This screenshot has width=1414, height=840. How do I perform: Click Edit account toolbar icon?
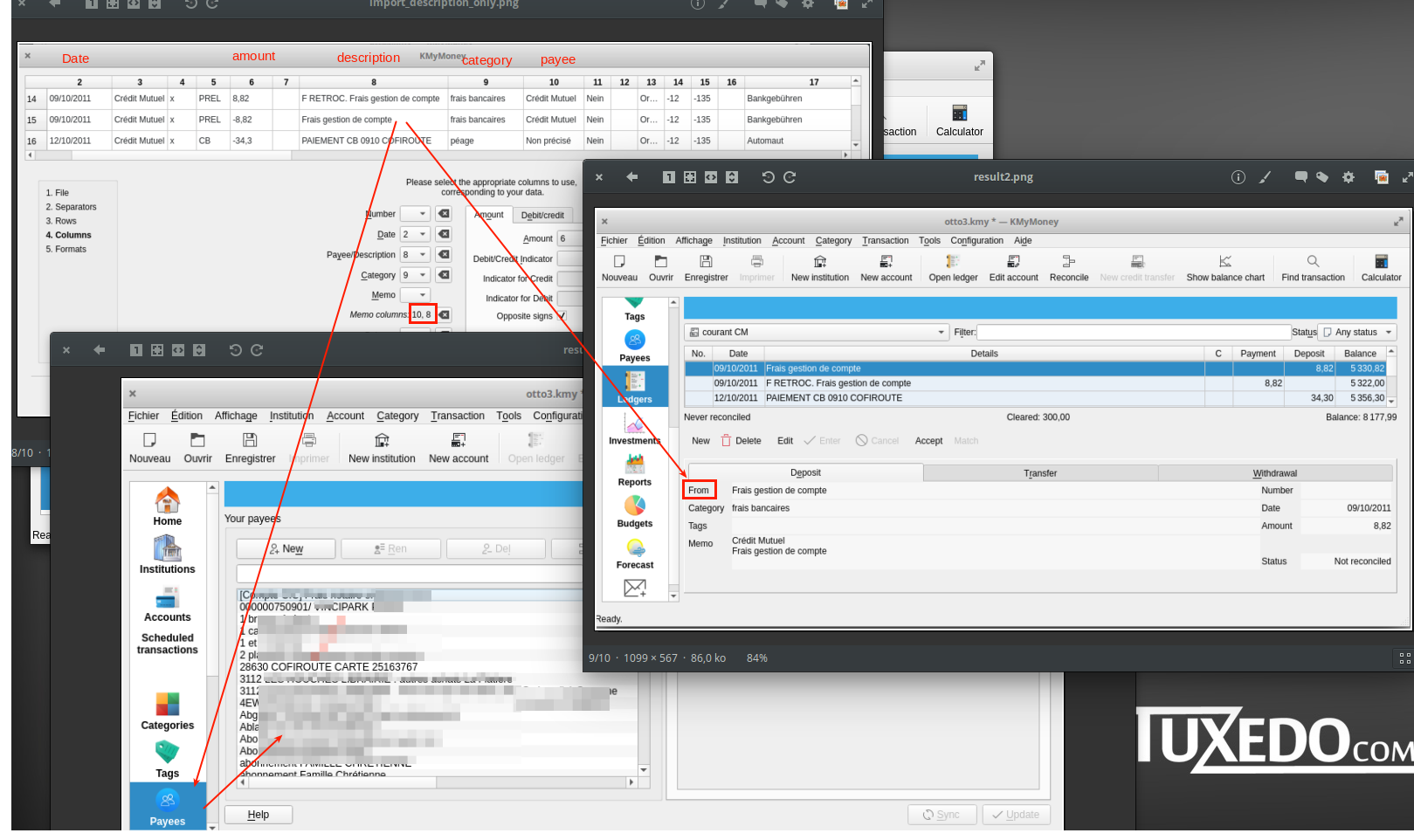[1013, 268]
